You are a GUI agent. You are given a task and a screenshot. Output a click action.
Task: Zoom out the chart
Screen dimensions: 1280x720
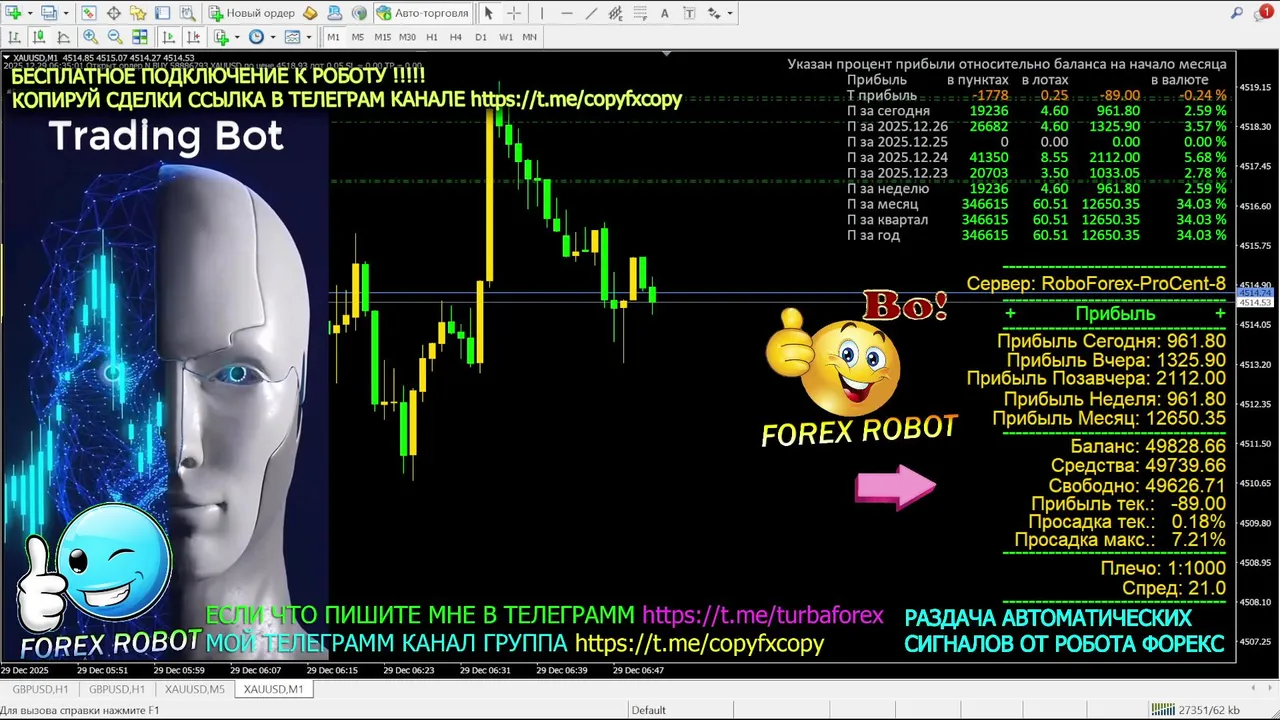115,37
